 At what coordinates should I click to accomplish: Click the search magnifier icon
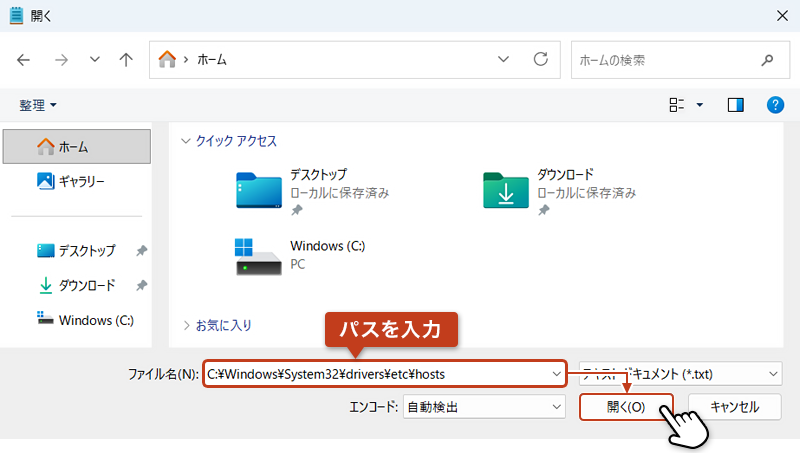pyautogui.click(x=767, y=60)
